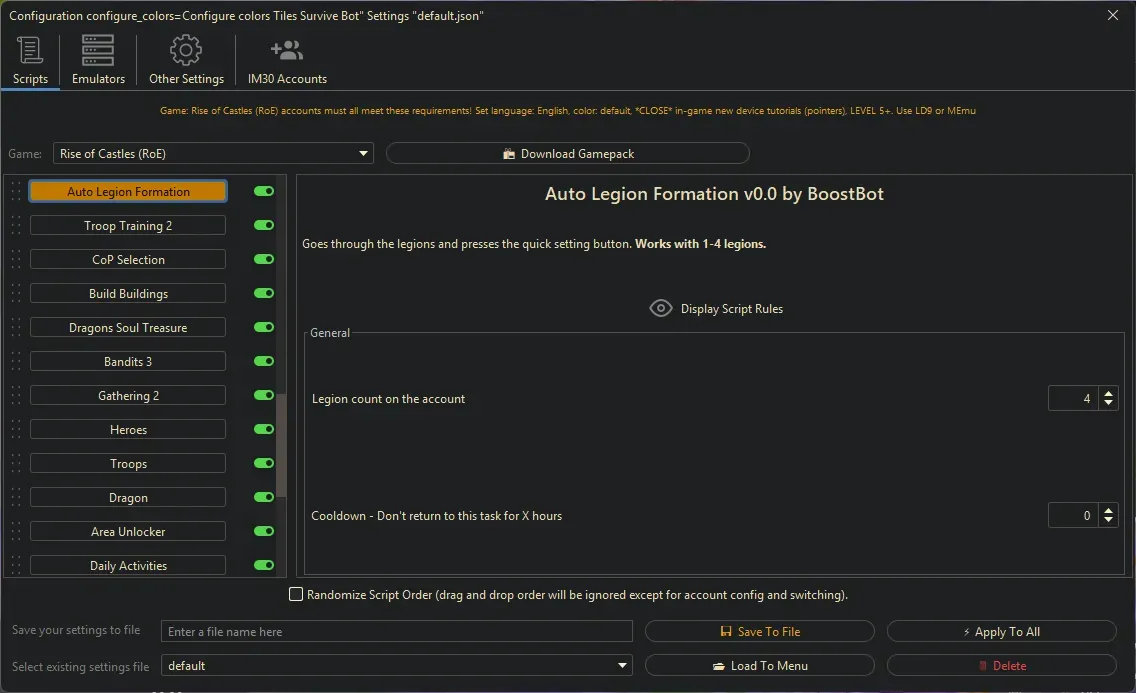Image resolution: width=1136 pixels, height=693 pixels.
Task: Open the existing settings file dropdown
Action: coord(396,665)
